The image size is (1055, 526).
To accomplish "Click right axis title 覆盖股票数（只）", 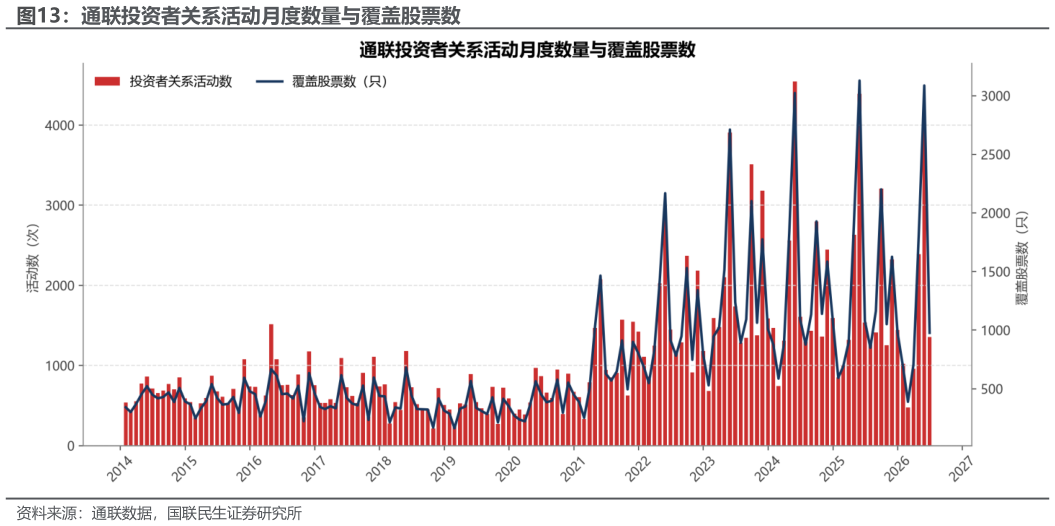I will [x=1021, y=258].
